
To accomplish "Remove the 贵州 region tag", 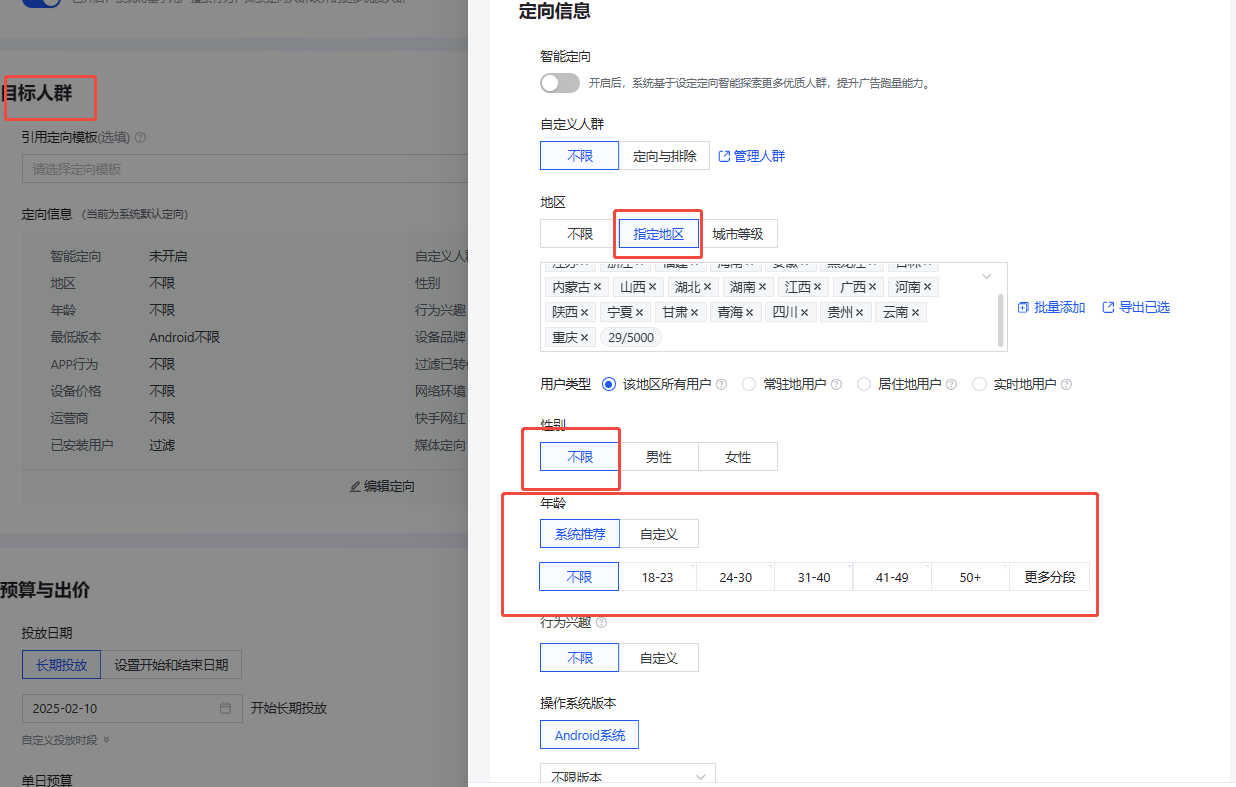I will (859, 312).
